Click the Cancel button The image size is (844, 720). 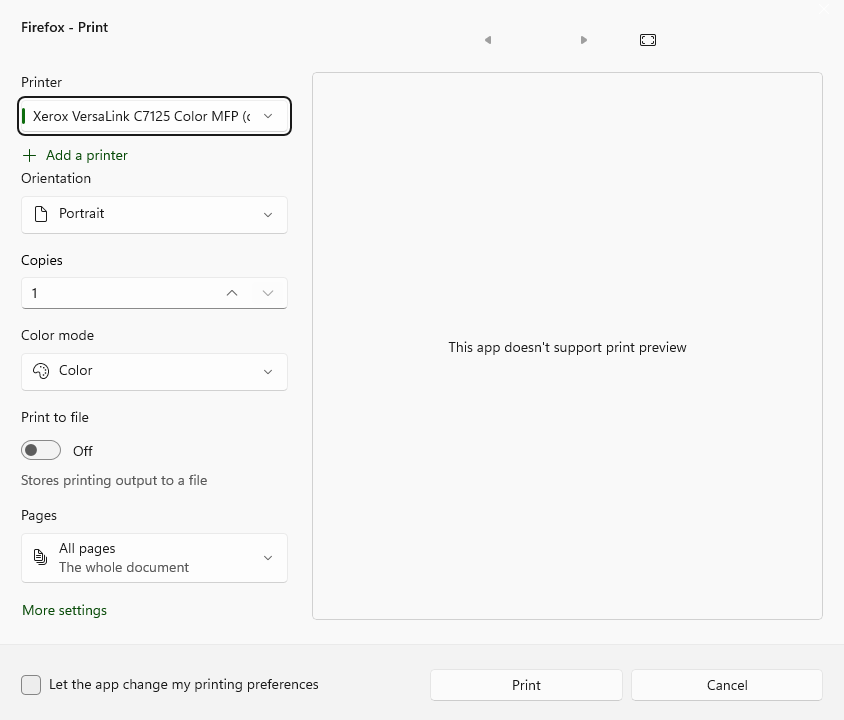[x=727, y=685]
